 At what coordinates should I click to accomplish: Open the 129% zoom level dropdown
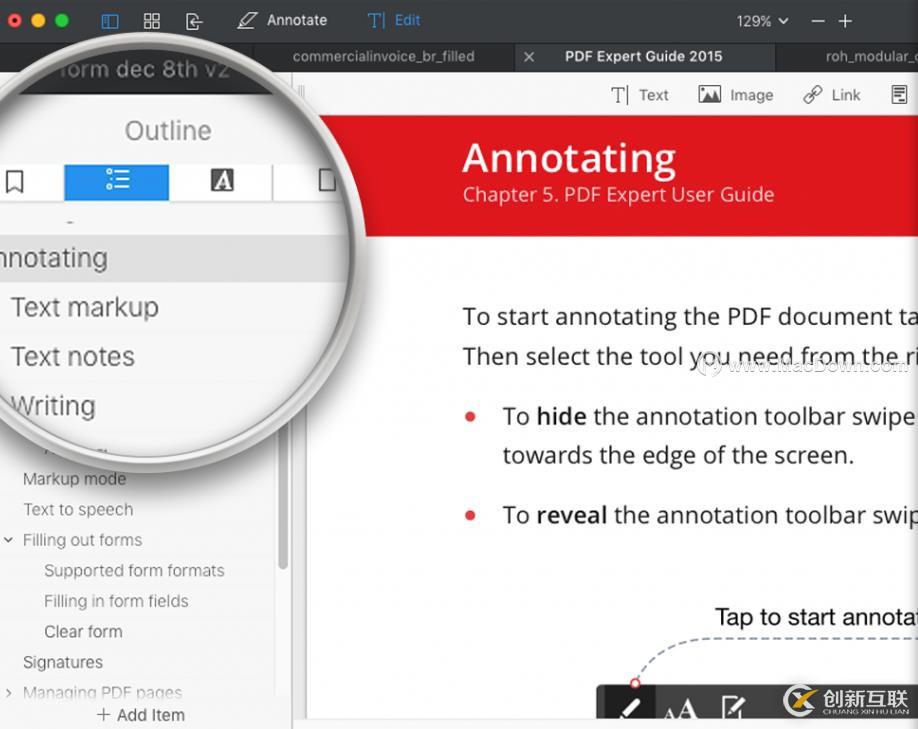[762, 22]
